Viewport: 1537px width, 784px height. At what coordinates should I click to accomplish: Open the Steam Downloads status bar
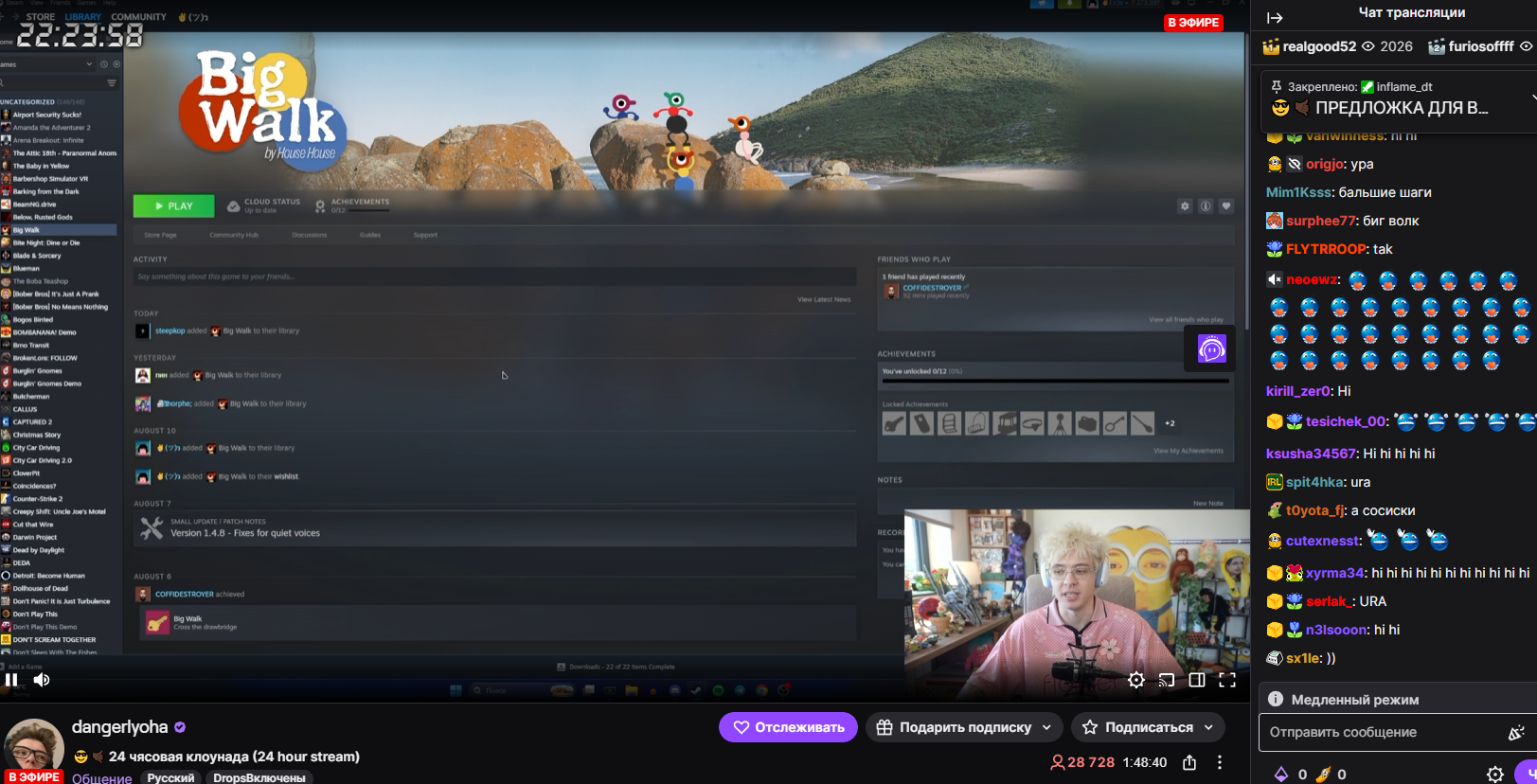[x=616, y=667]
